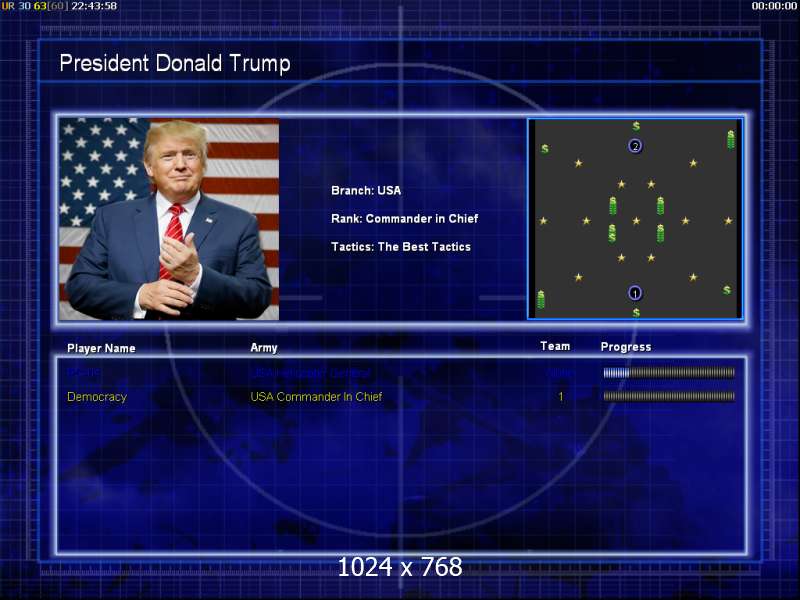Click the far-right edge star on minimap
Viewport: 800px width, 600px height.
tap(729, 221)
